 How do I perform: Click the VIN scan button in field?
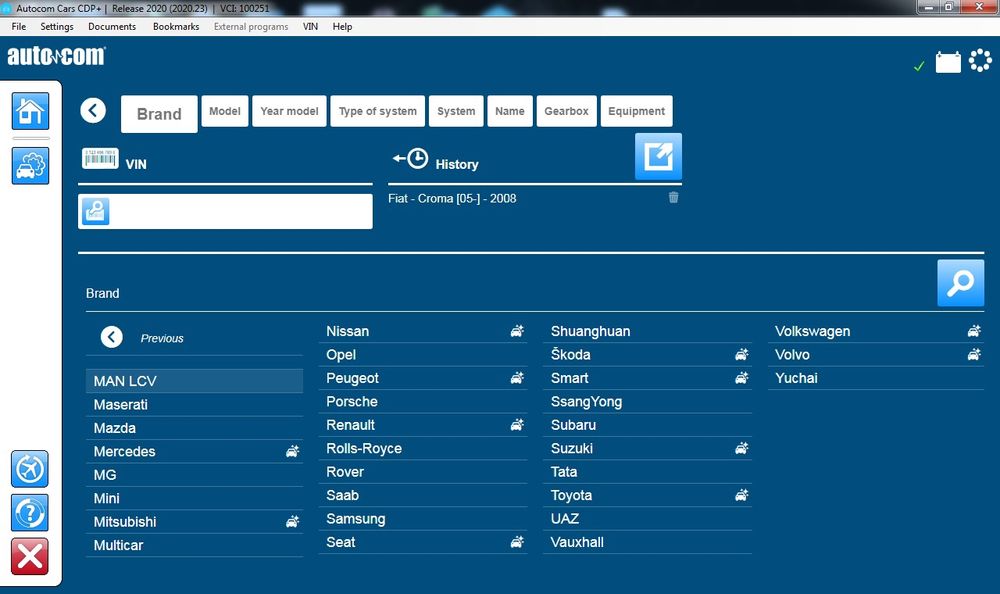(96, 211)
